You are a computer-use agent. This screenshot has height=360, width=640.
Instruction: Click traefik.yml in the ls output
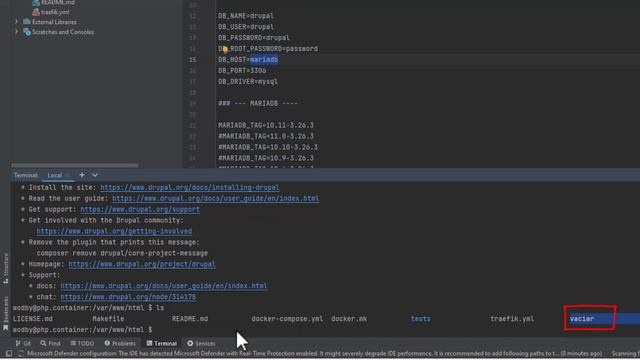coord(512,319)
